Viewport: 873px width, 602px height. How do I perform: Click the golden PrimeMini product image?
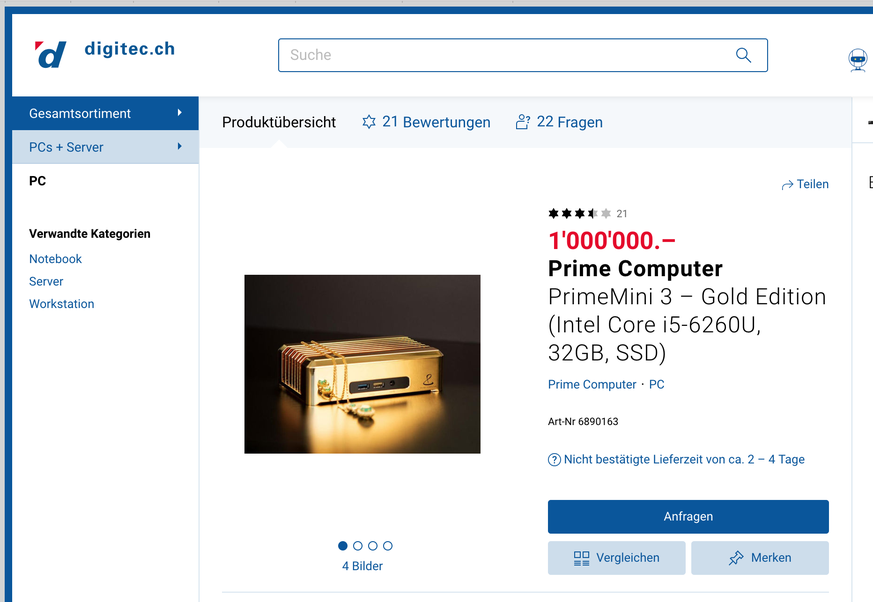[x=362, y=364]
